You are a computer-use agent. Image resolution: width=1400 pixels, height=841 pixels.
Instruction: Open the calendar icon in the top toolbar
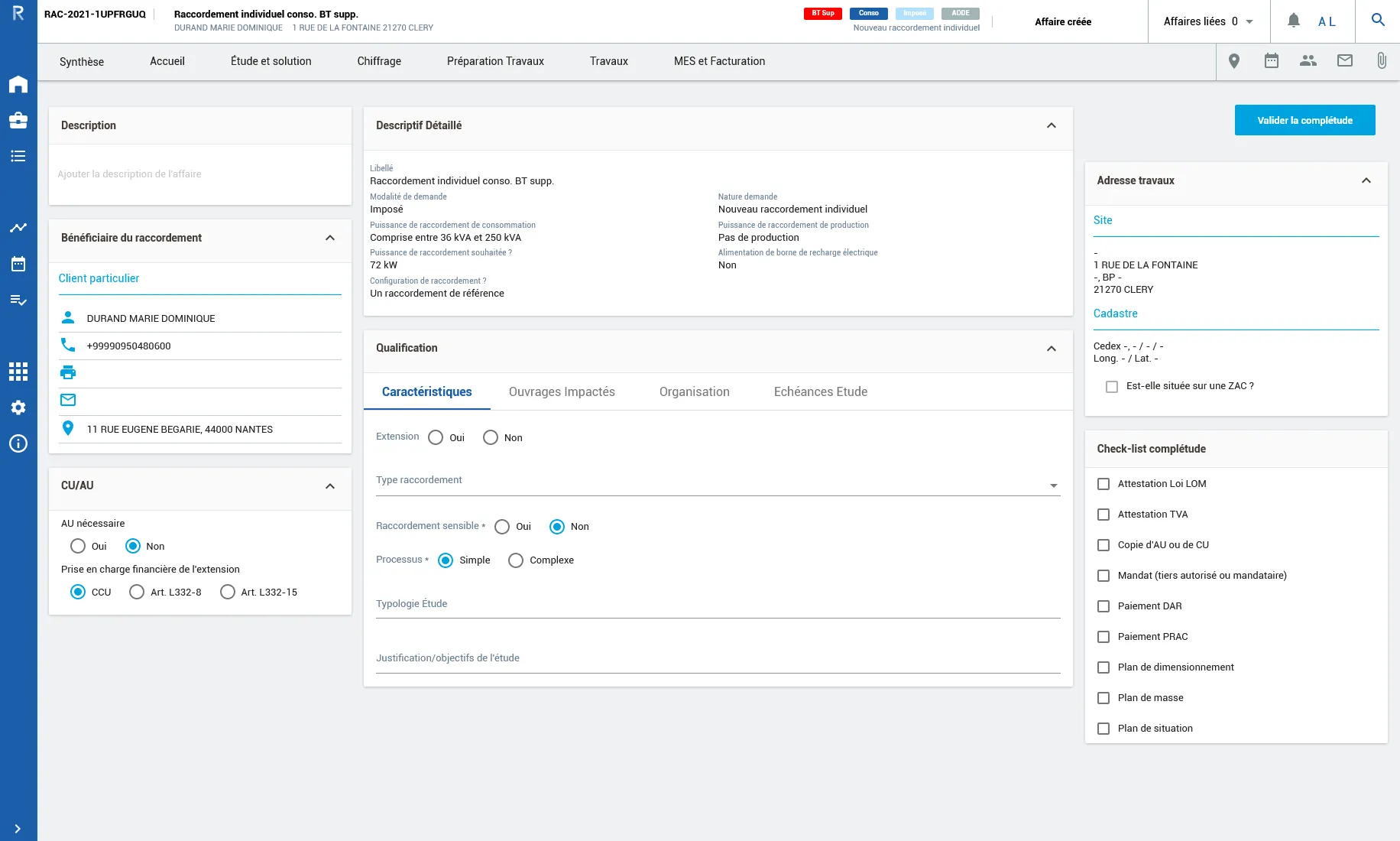coord(1272,61)
